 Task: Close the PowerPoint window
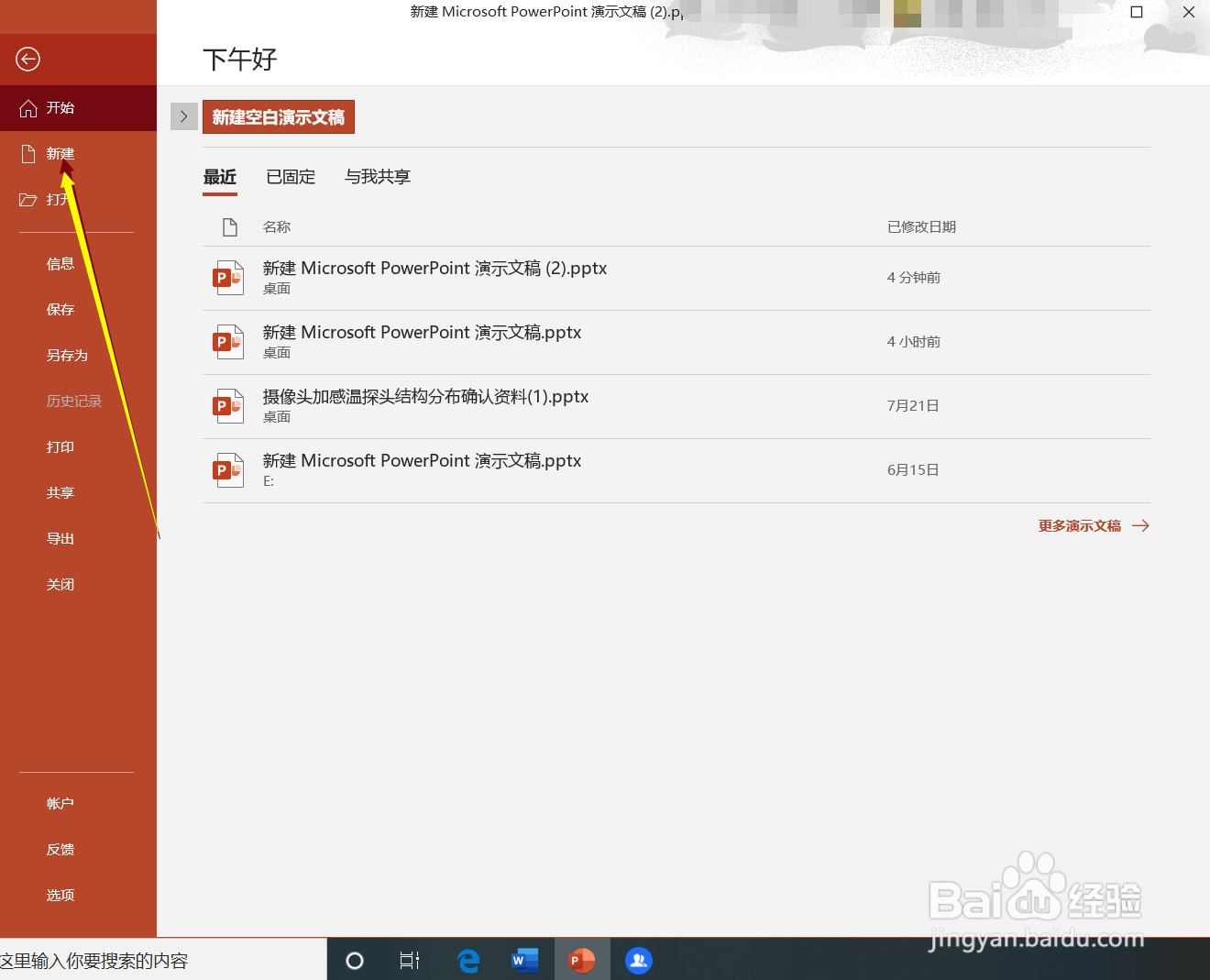click(x=1189, y=12)
